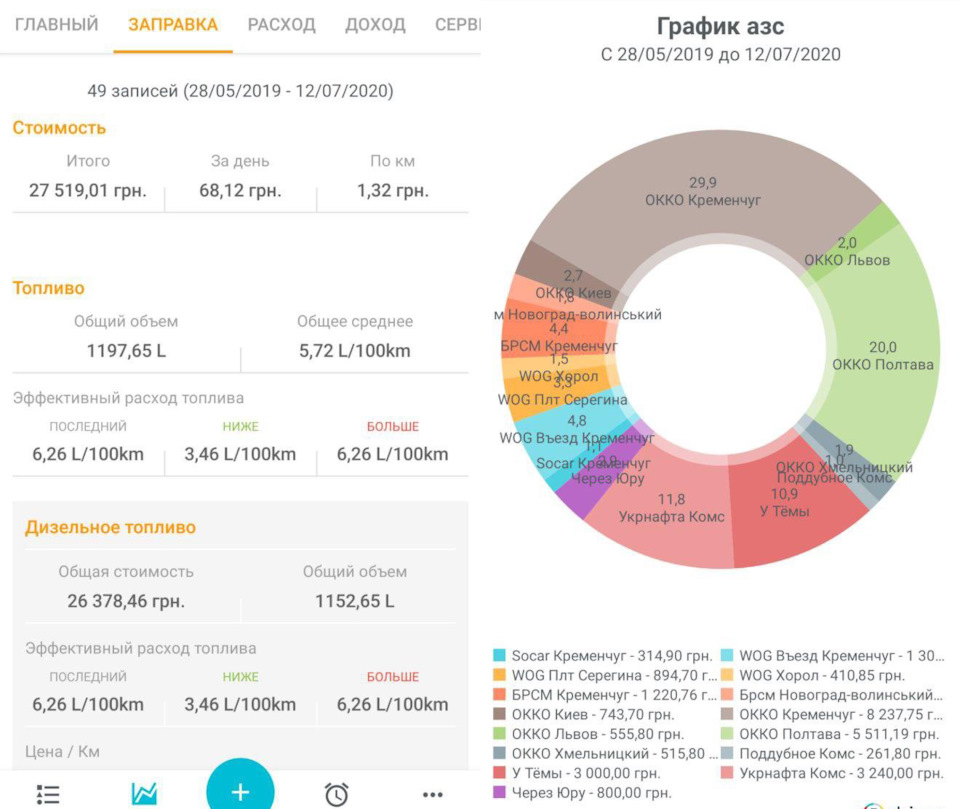Go to the ДОХОД tab

coord(375,24)
